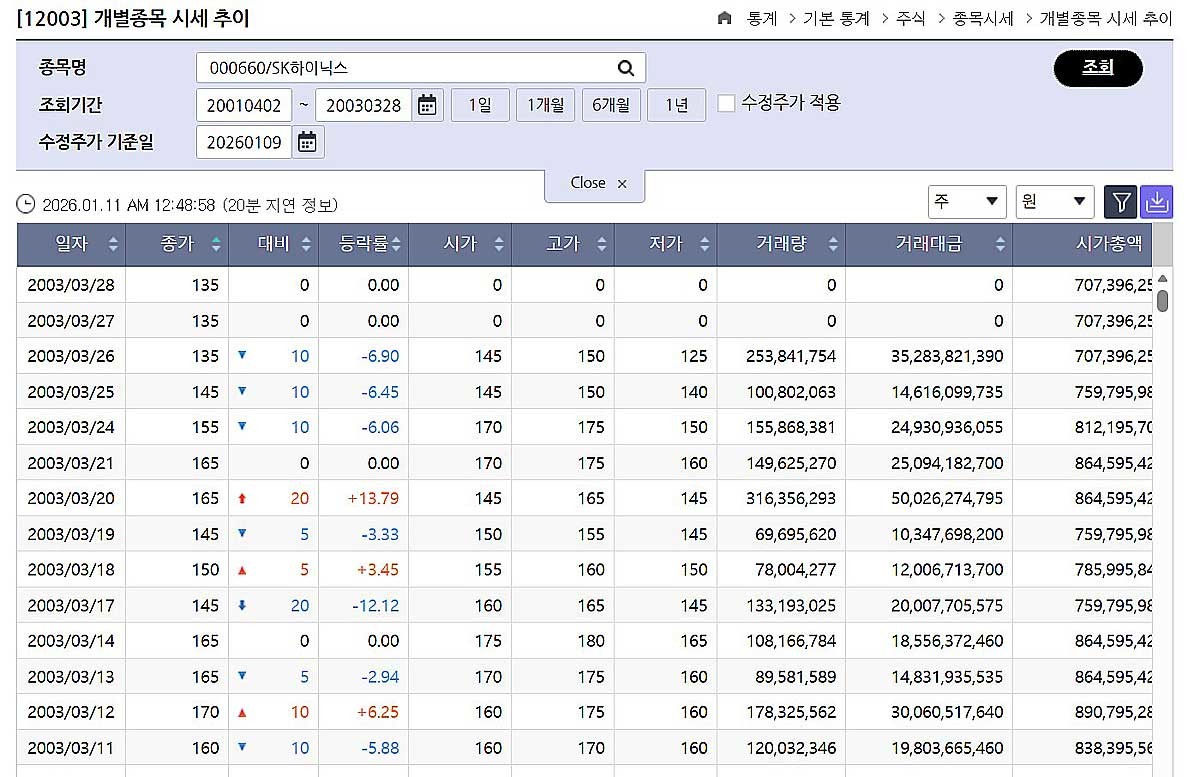Viewport: 1200px width, 777px height.
Task: Sort table by 등락률 column arrows
Action: 396,244
